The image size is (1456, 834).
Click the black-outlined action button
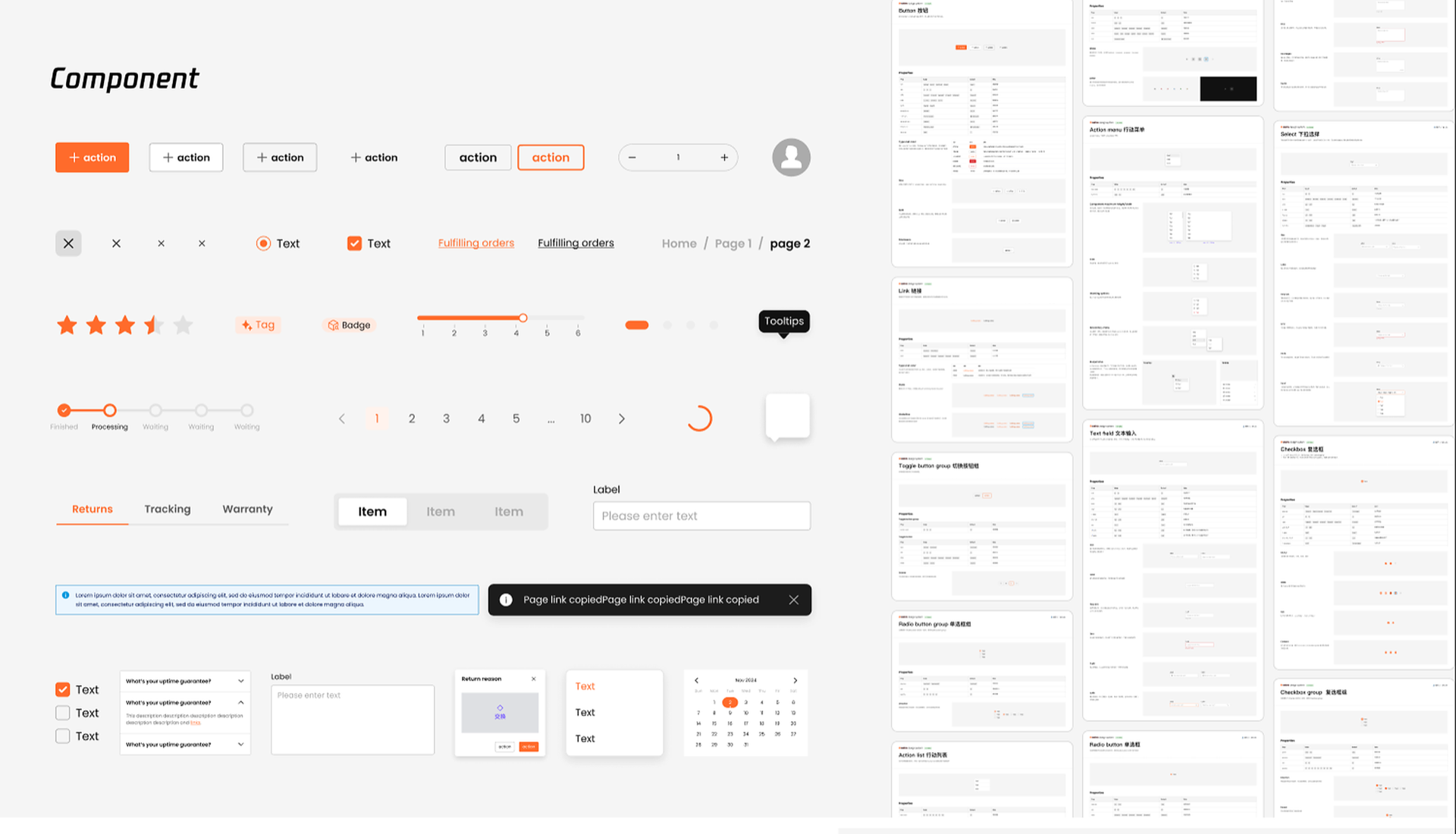tap(478, 157)
